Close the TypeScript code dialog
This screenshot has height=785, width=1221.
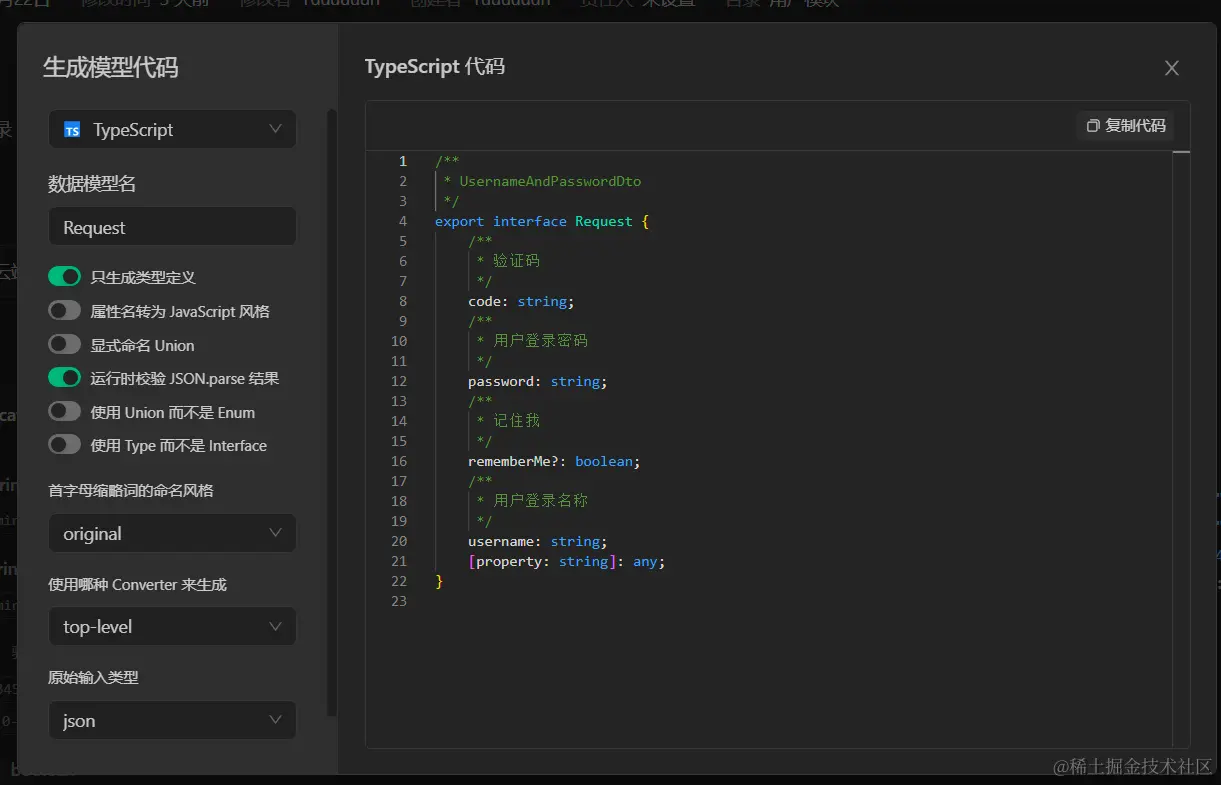[1172, 68]
